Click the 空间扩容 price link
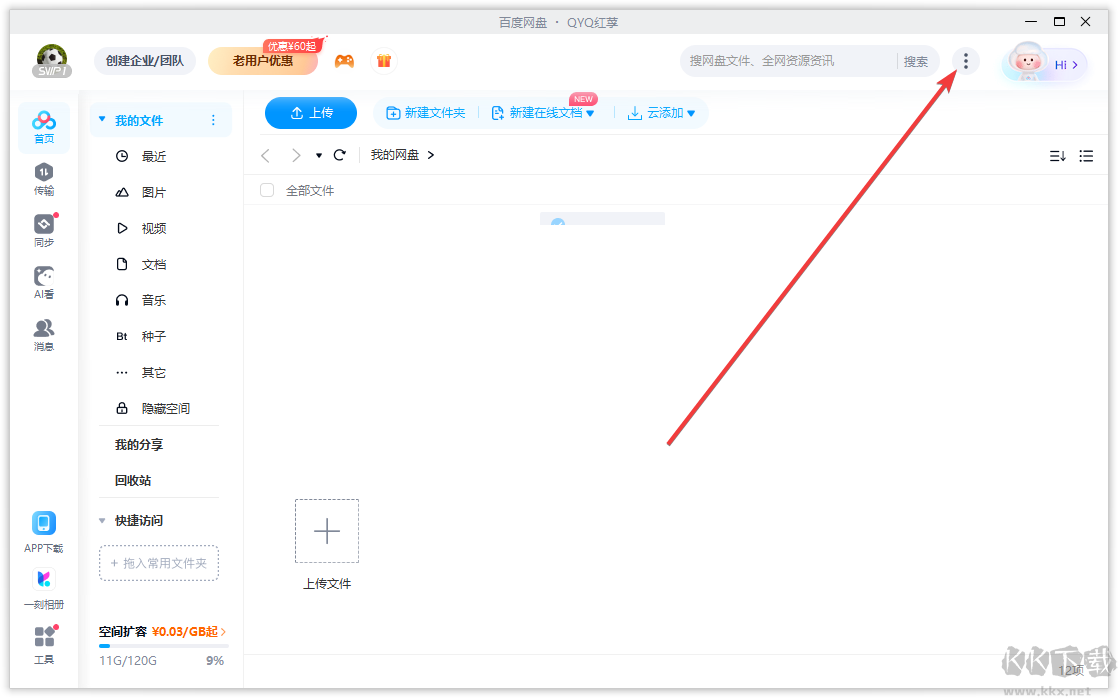Viewport: 1118px width, 698px height. [x=188, y=632]
